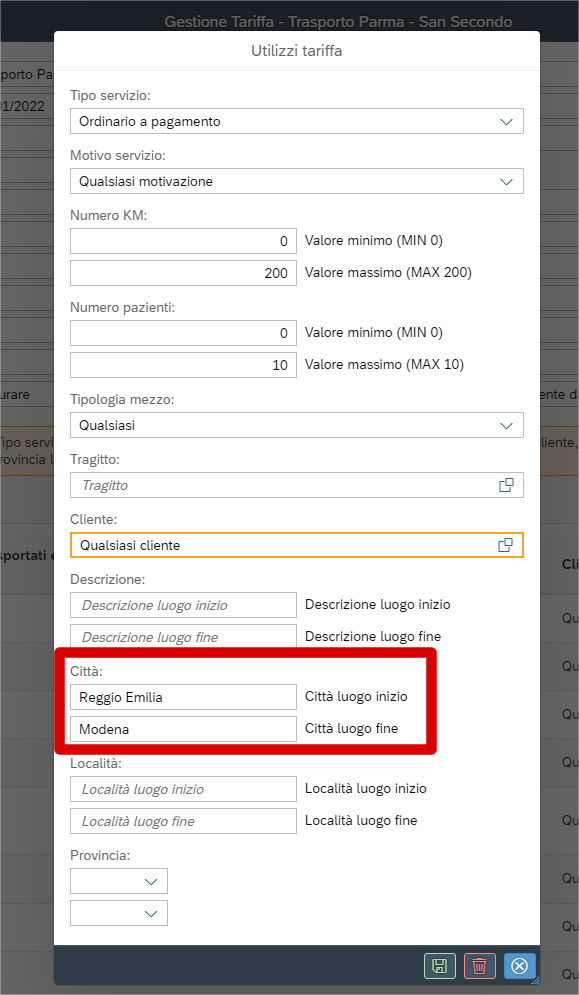This screenshot has width=579, height=995.
Task: Save tariff usage with green disk icon
Action: pyautogui.click(x=439, y=966)
